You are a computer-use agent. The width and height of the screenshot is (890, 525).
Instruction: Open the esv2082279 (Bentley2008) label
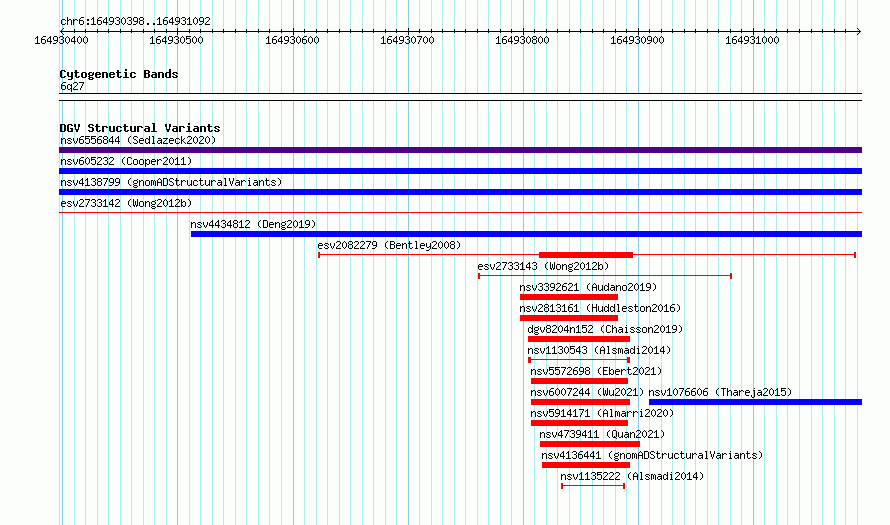click(389, 245)
